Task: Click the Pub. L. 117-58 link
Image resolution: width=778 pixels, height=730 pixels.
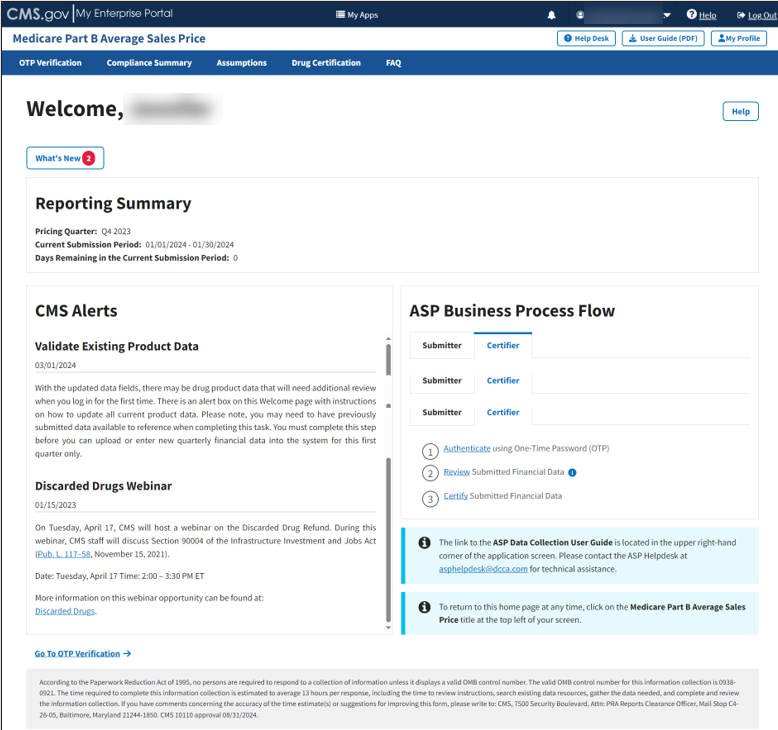Action: click(64, 554)
